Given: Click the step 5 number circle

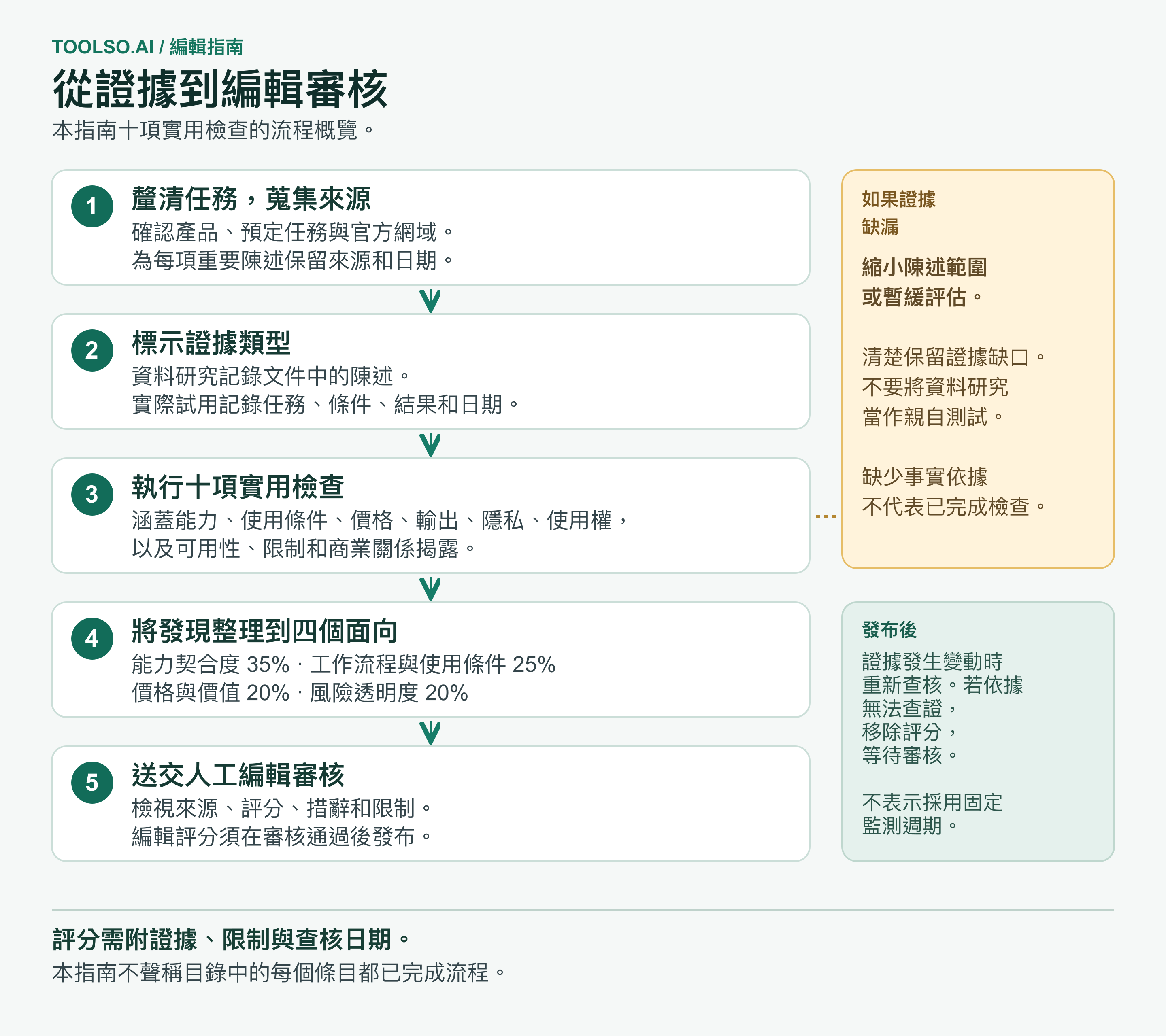Looking at the screenshot, I should pos(92,783).
